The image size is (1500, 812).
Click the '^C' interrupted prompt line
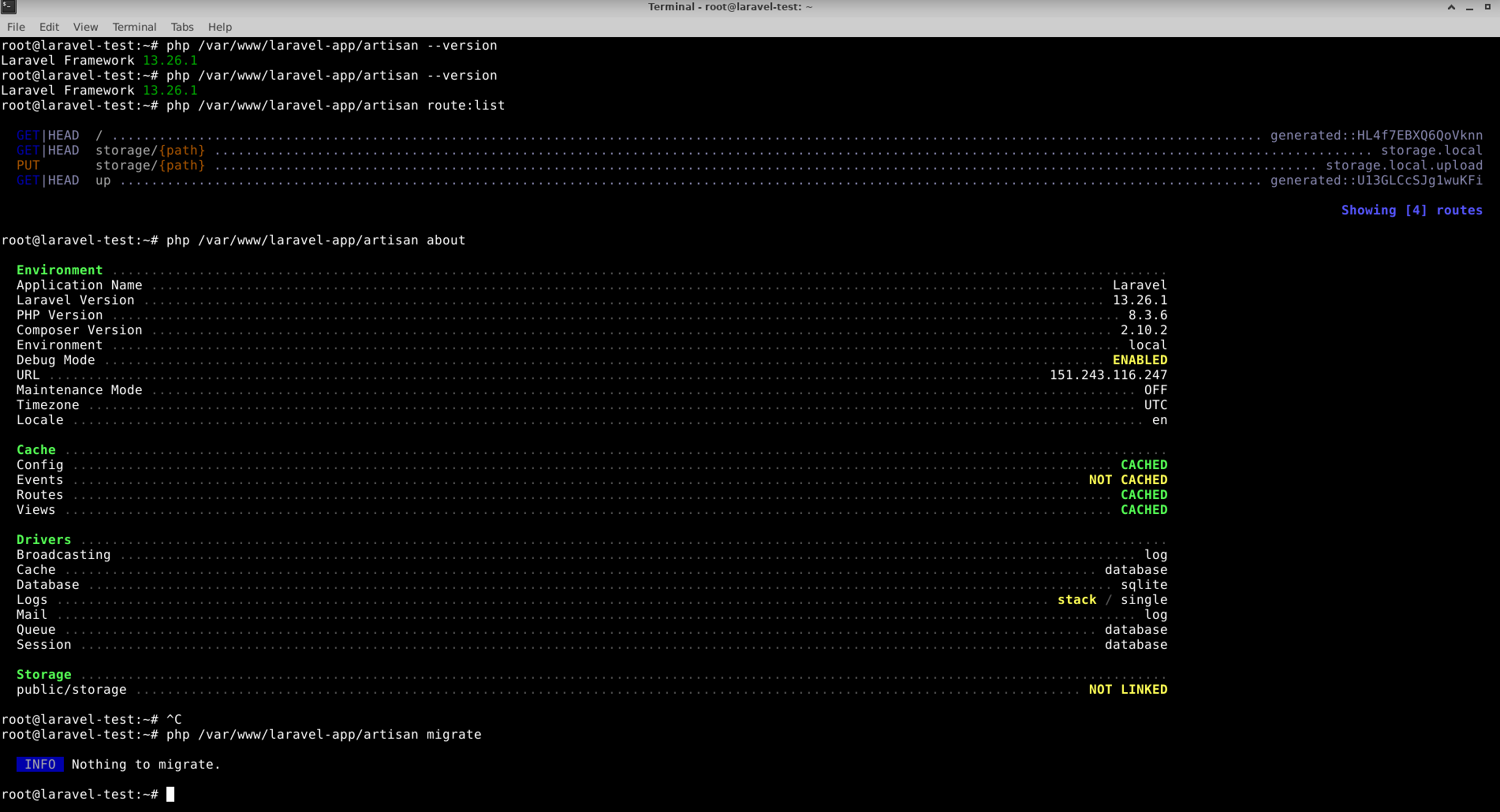[x=91, y=720]
